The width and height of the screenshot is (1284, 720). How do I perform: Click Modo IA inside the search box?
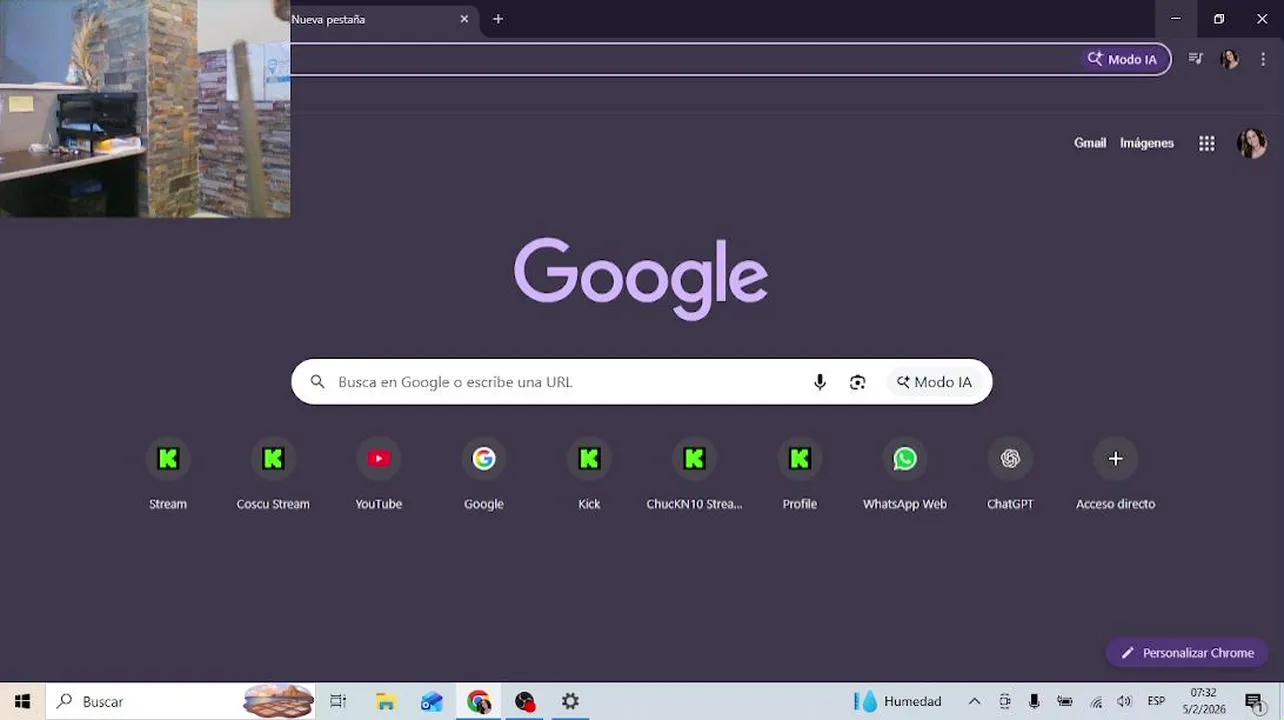[x=934, y=382]
